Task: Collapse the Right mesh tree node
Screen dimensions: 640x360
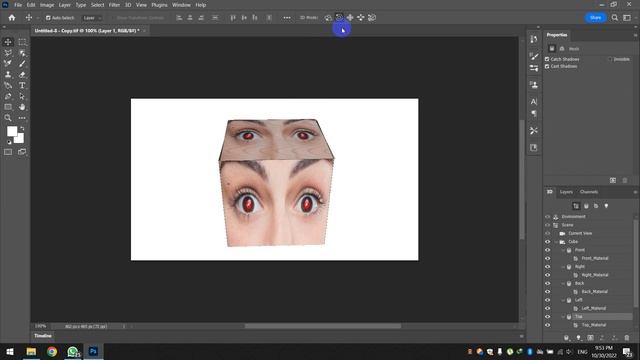Action: coord(563,267)
